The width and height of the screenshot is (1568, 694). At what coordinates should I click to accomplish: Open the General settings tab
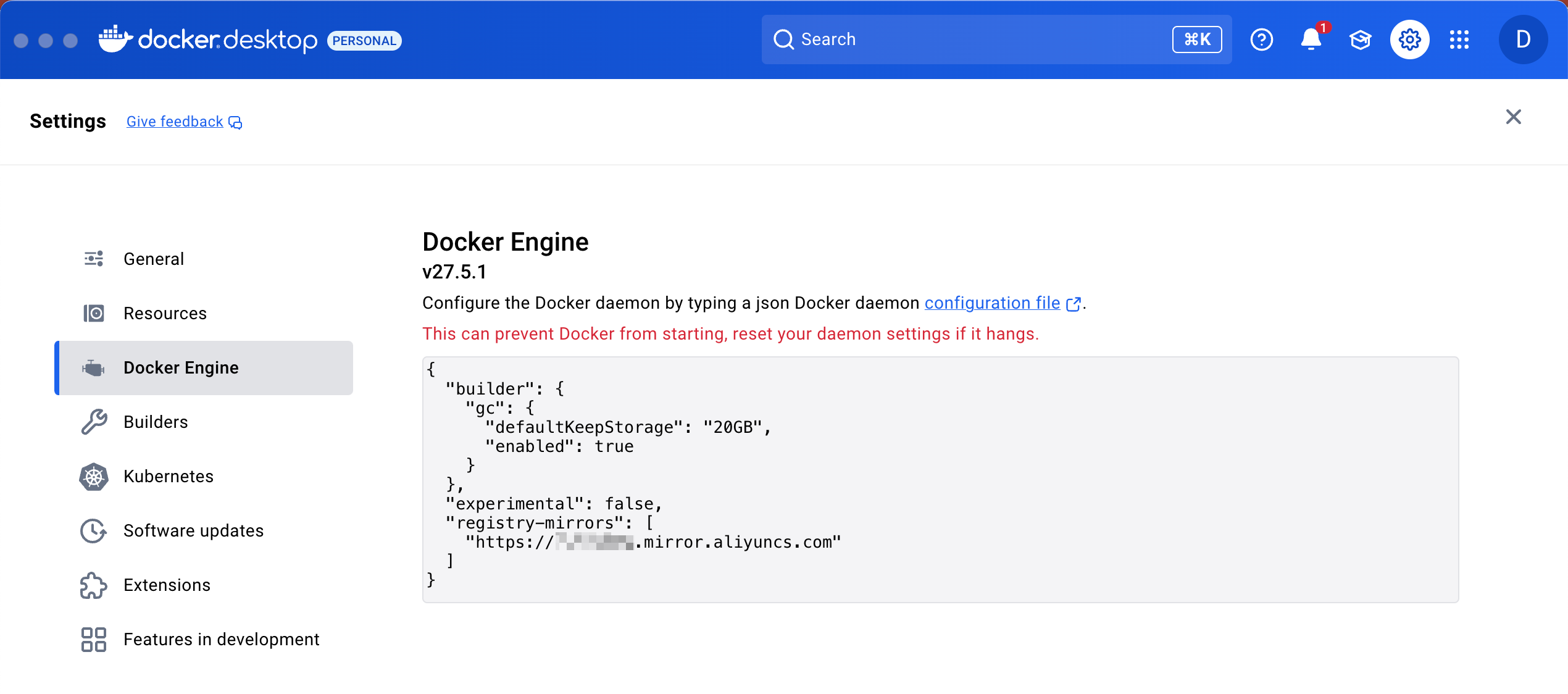point(204,259)
